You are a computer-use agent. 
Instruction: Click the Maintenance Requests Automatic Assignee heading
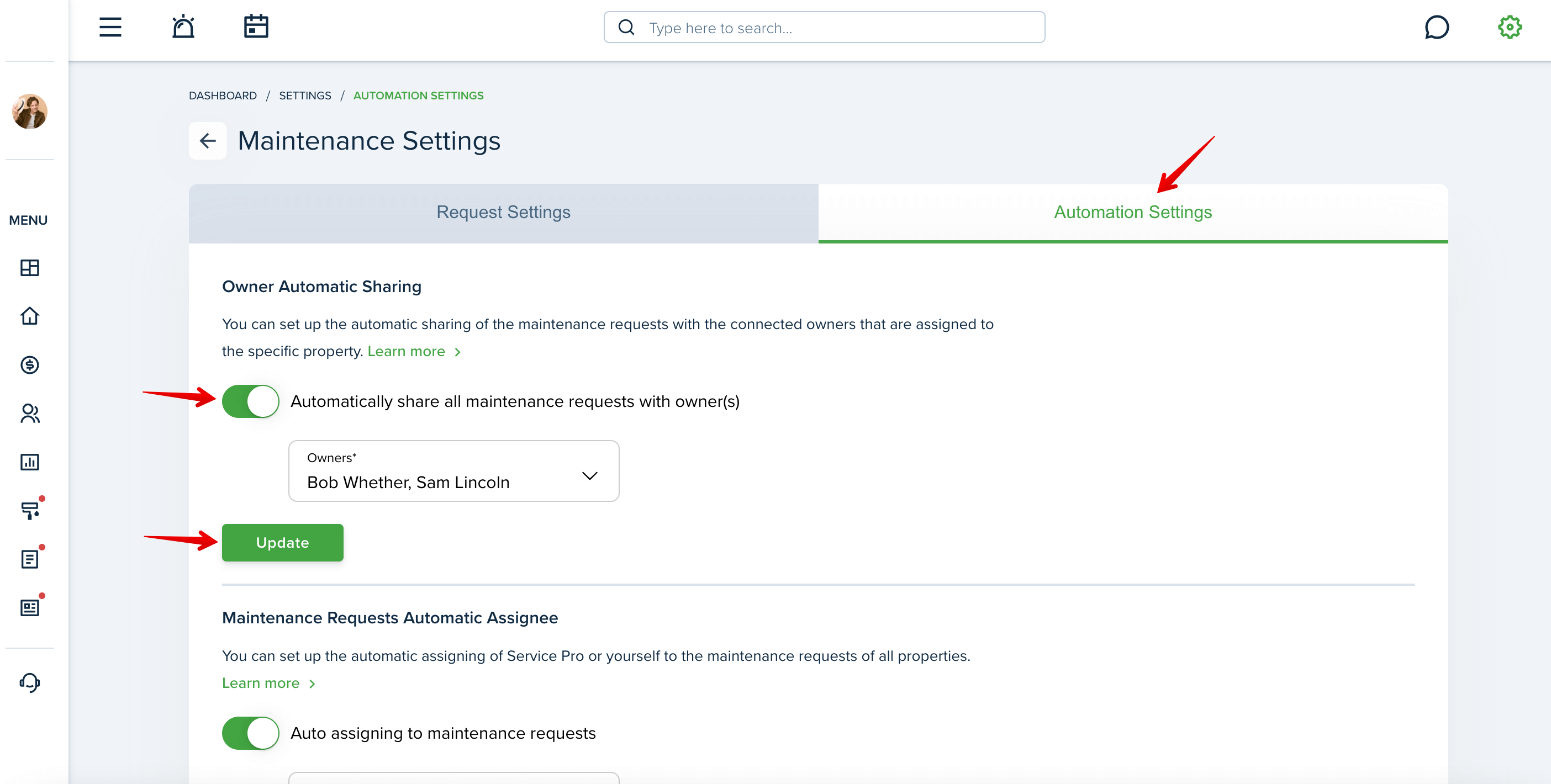[x=389, y=618]
